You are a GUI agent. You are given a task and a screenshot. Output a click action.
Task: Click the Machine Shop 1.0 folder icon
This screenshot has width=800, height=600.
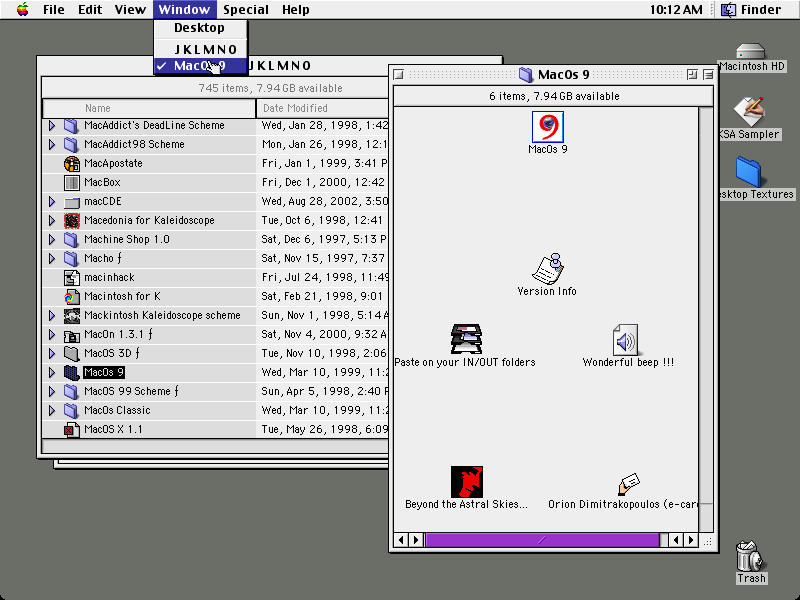(72, 239)
